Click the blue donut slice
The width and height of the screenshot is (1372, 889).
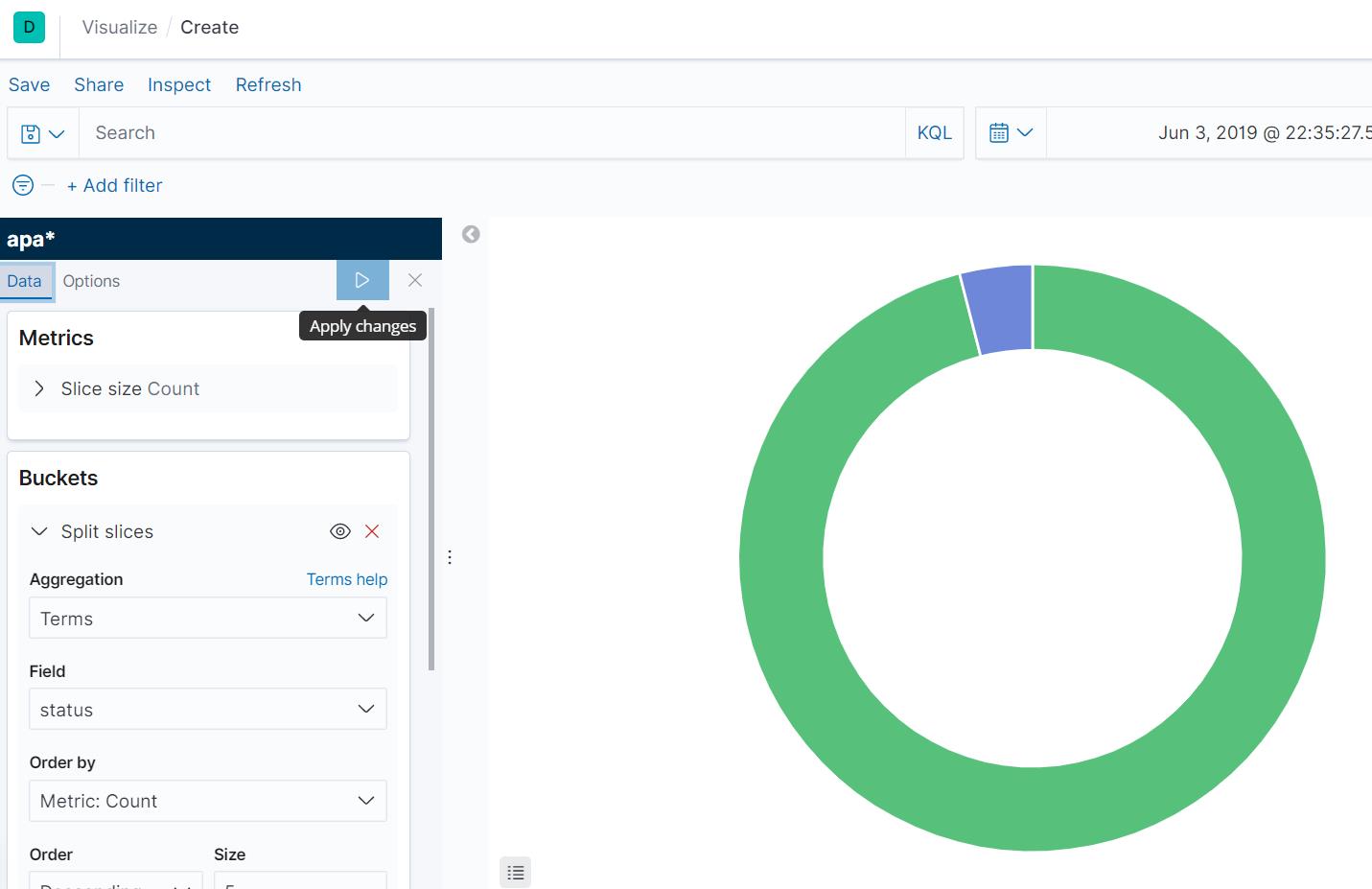tap(1000, 309)
